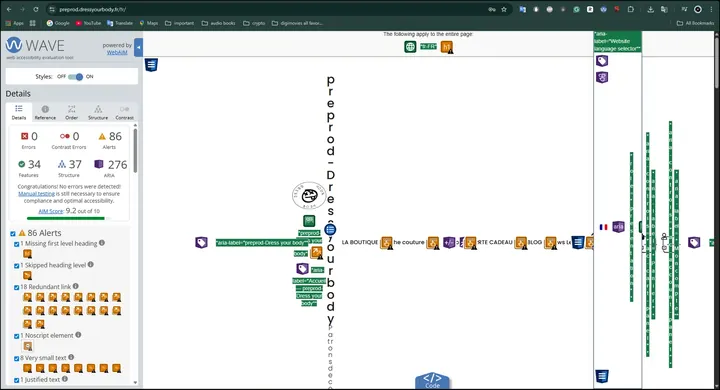Click the green AIM Score progress bar

pyautogui.click(x=69, y=219)
